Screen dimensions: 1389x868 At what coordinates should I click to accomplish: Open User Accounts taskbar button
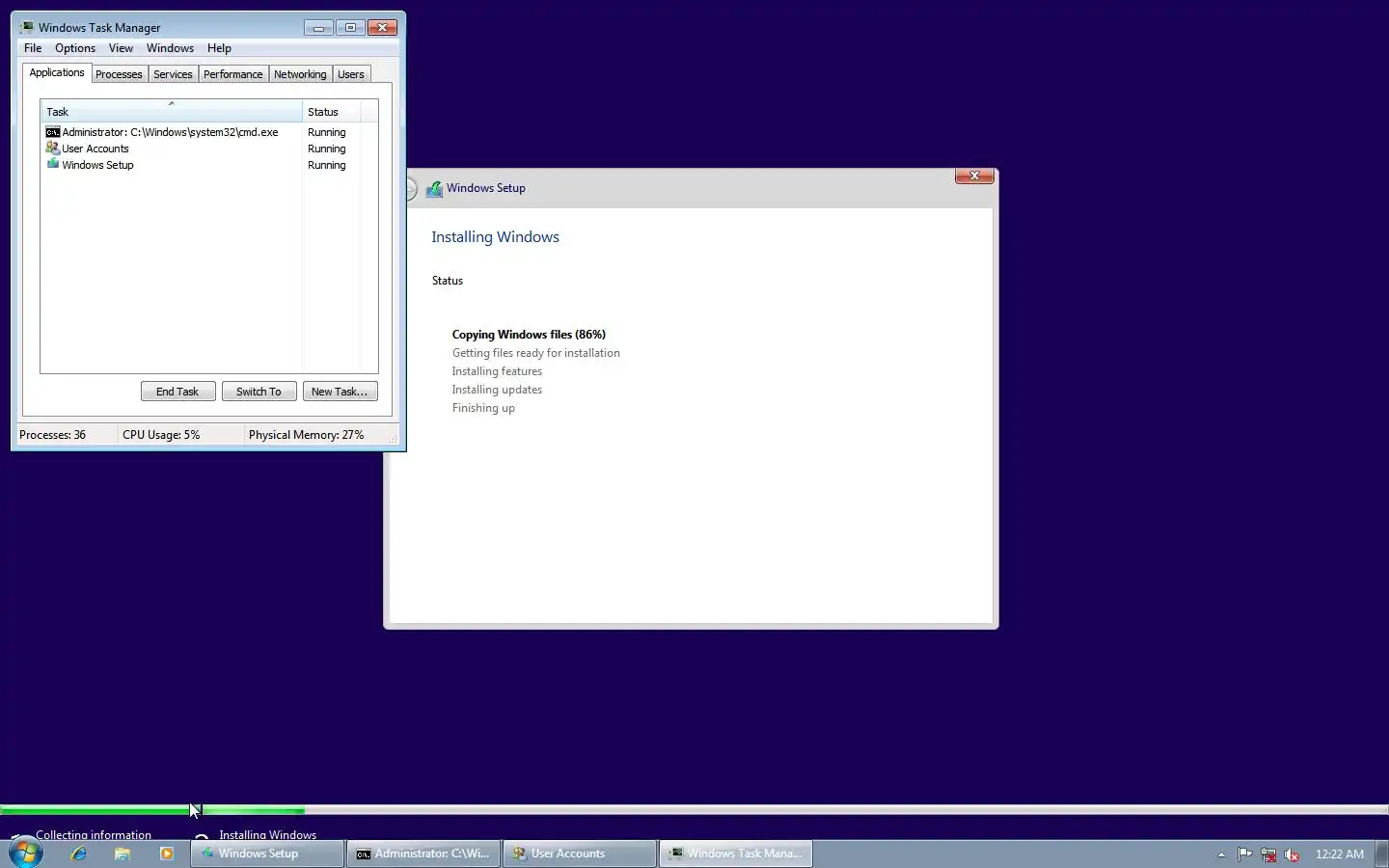pyautogui.click(x=580, y=854)
